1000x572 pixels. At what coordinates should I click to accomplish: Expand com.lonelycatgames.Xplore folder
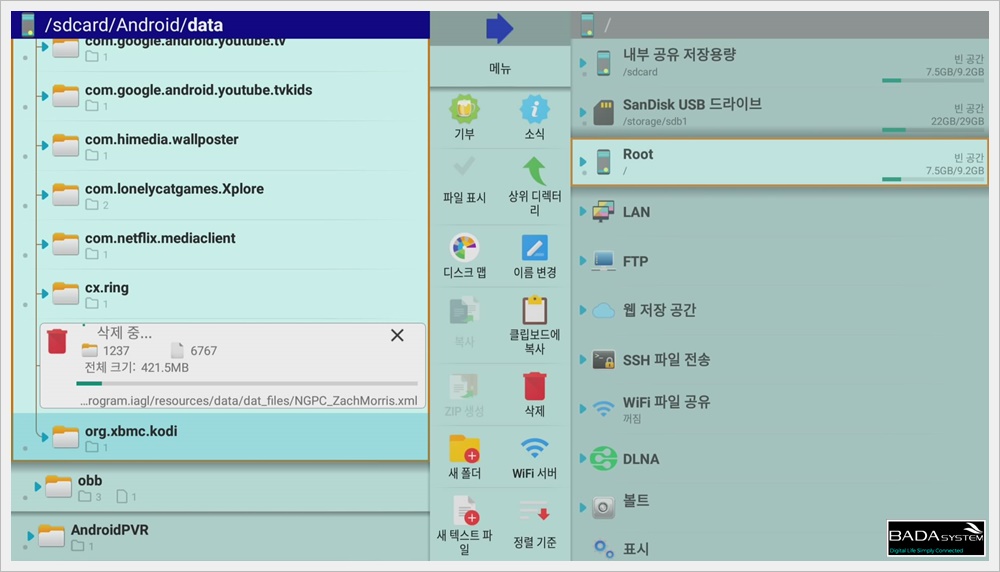pyautogui.click(x=43, y=194)
